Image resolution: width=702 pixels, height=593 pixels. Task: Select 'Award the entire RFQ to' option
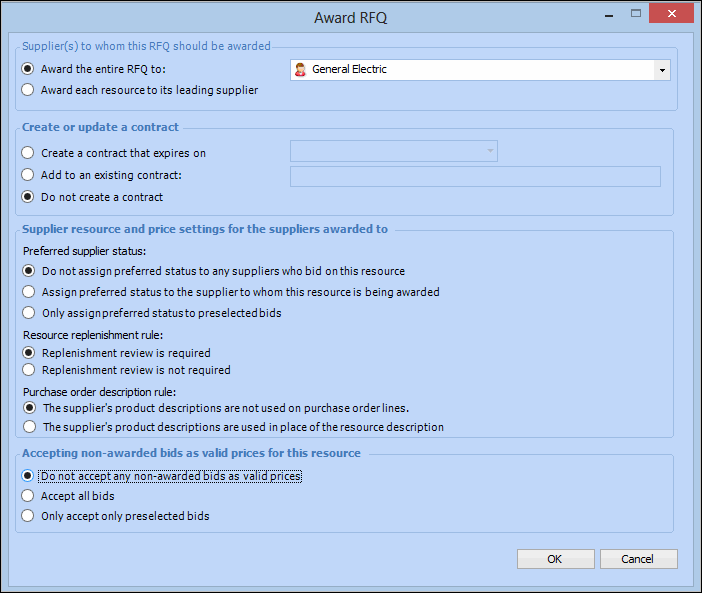coord(28,70)
